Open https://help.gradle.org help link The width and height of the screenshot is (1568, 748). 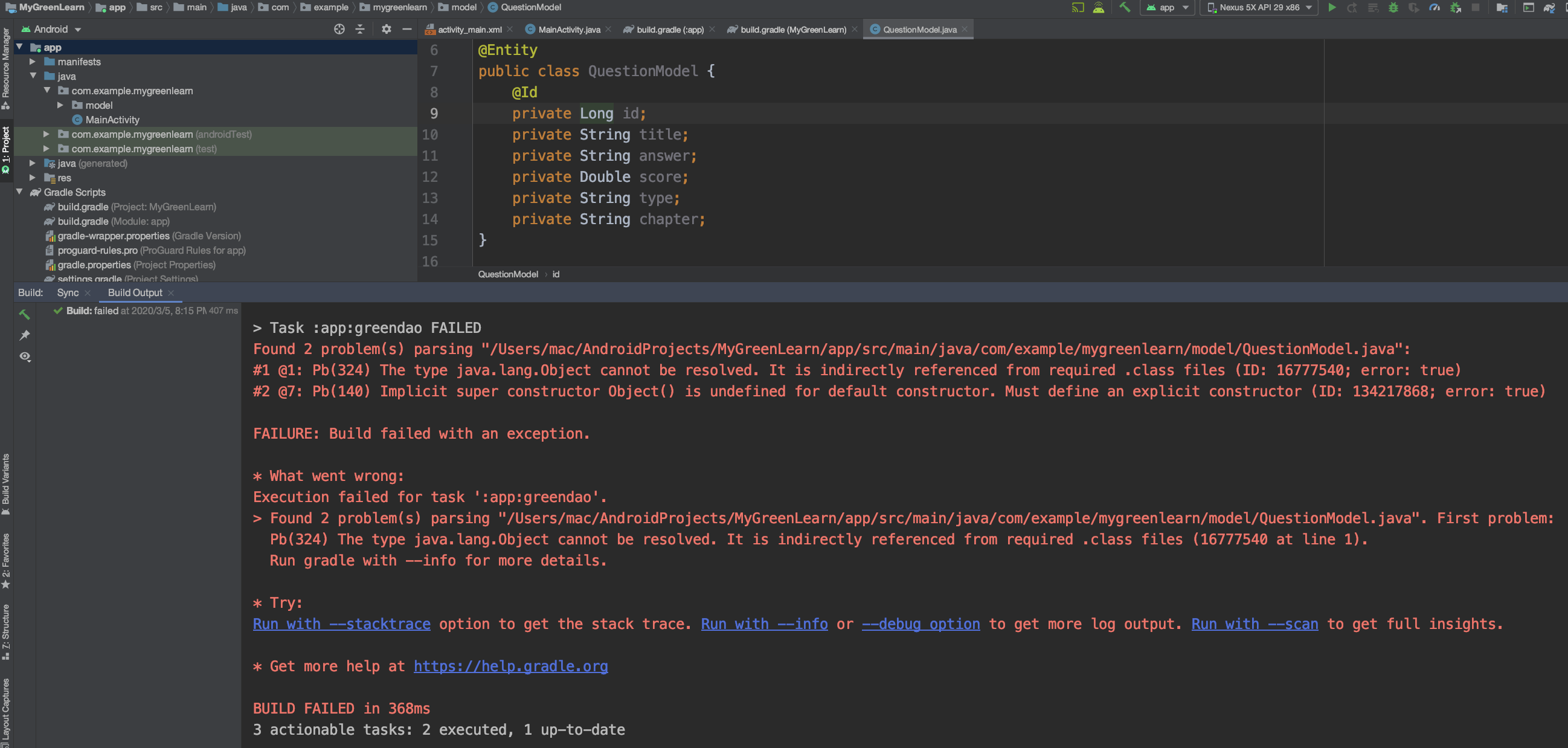pyautogui.click(x=510, y=666)
